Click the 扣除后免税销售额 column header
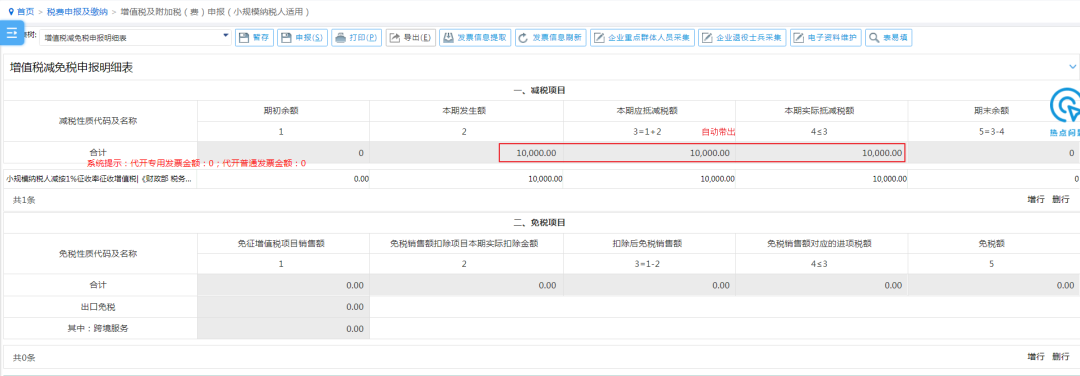The image size is (1080, 376). coord(649,243)
